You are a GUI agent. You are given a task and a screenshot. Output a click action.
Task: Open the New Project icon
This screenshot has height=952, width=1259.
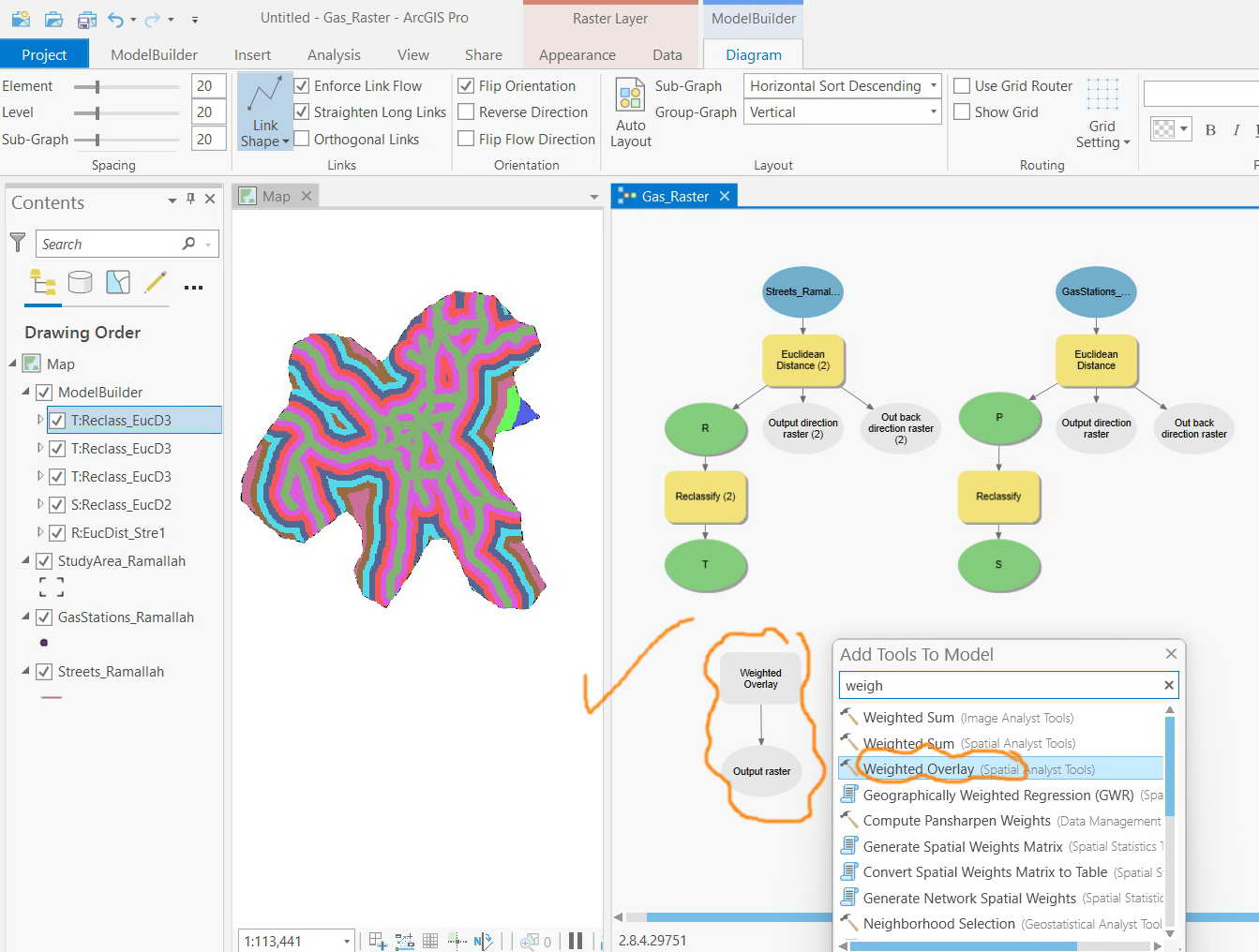(x=21, y=19)
